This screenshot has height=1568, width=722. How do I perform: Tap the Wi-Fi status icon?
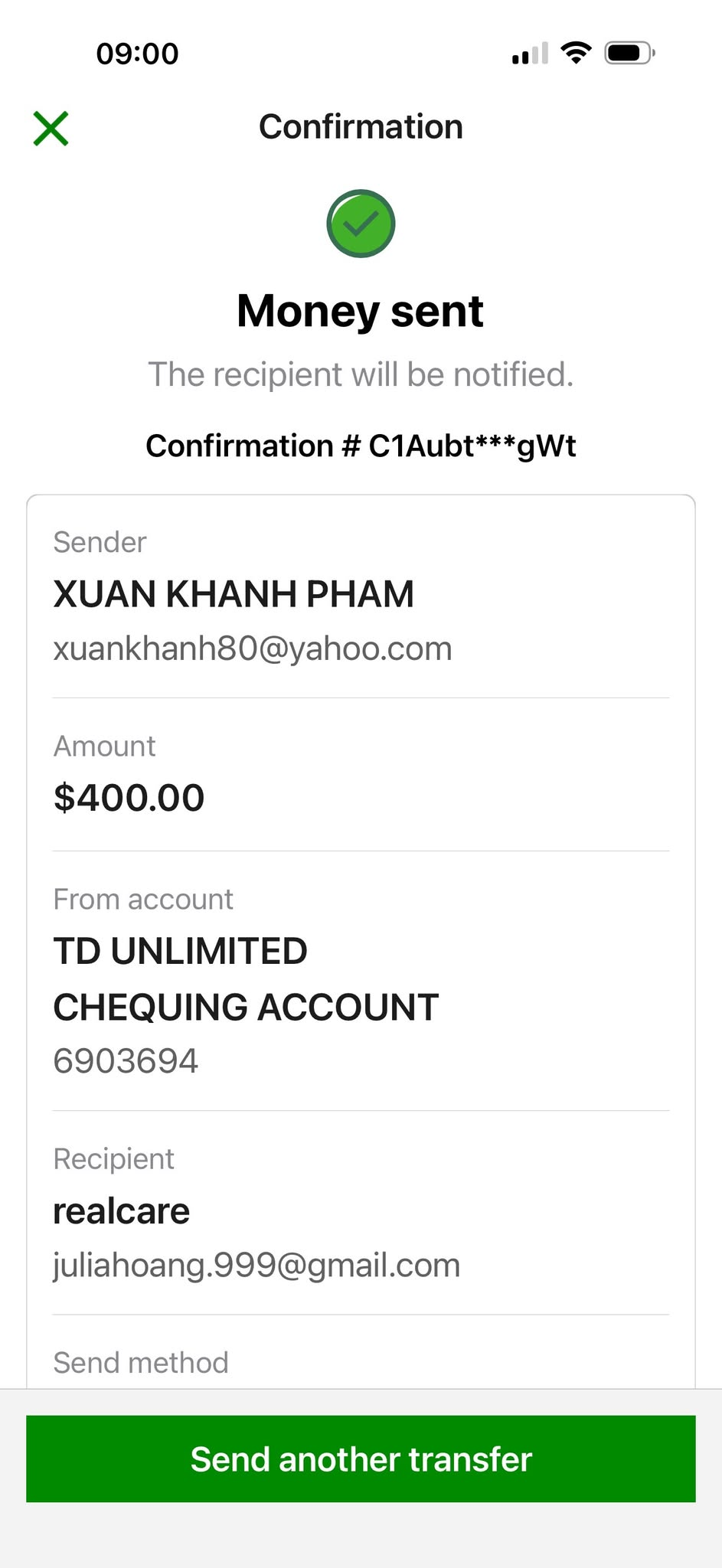[576, 53]
